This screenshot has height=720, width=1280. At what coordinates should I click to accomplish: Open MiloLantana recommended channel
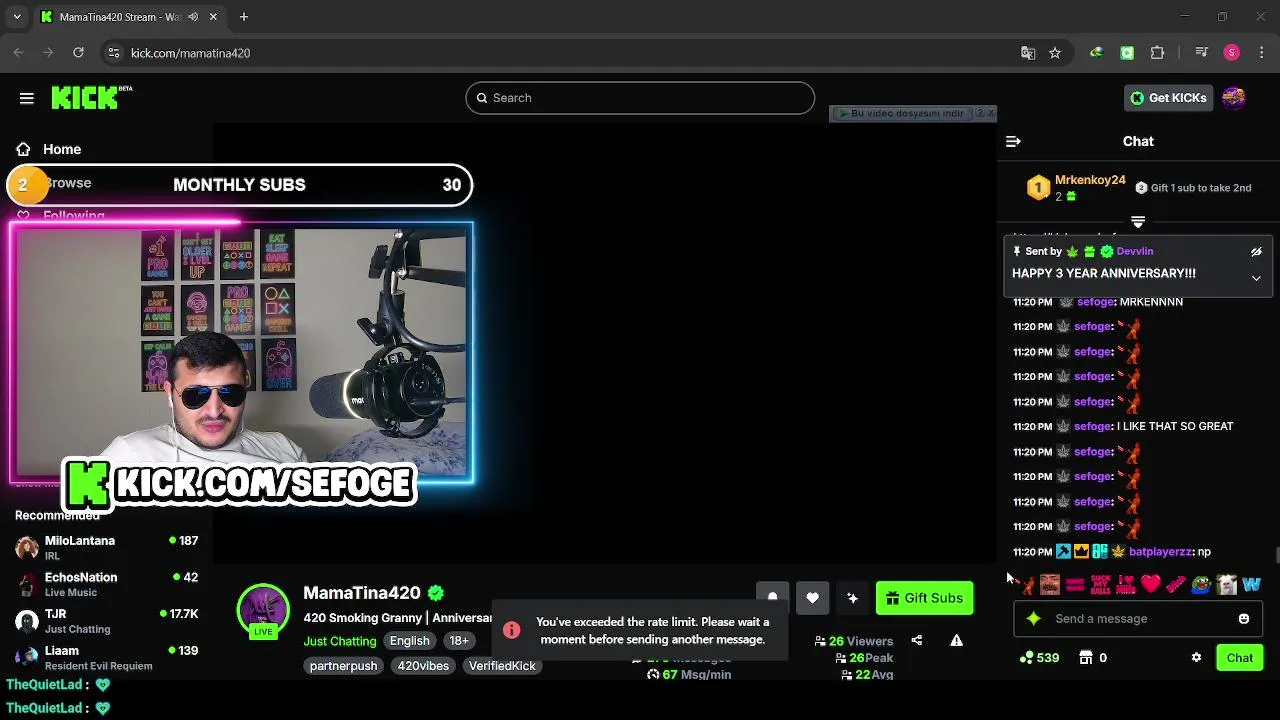point(106,547)
